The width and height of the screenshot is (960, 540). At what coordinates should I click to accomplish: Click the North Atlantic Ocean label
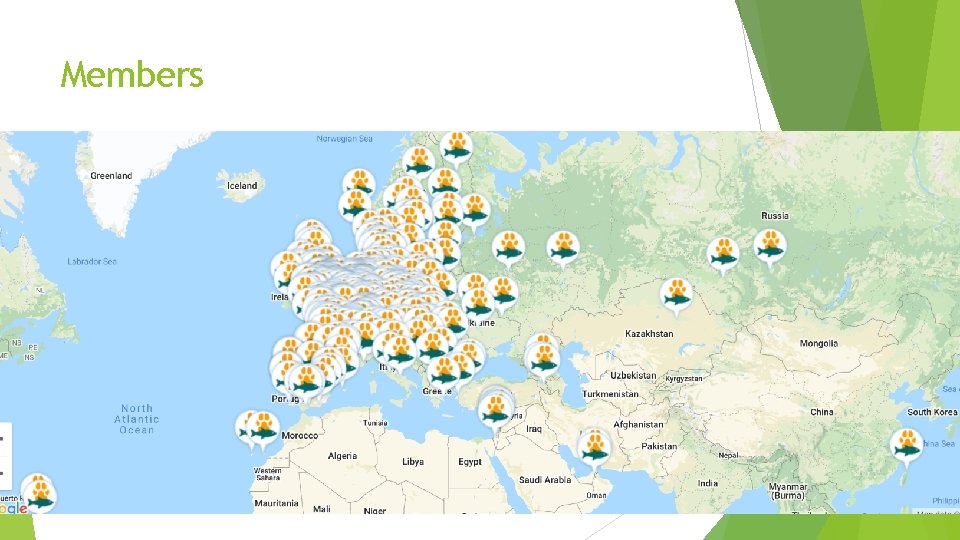pyautogui.click(x=137, y=419)
